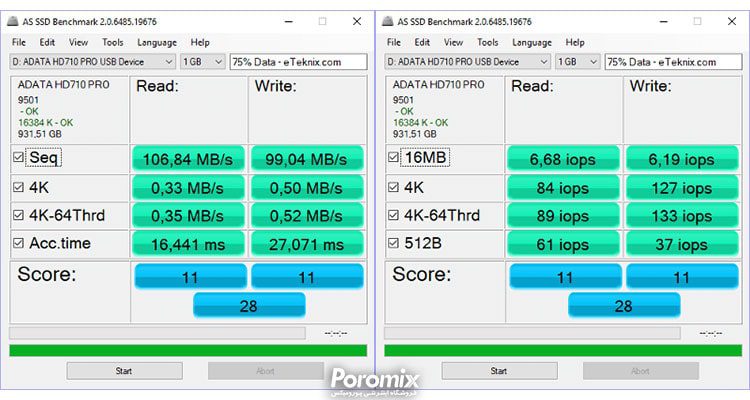Click the Start button in left window

124,371
